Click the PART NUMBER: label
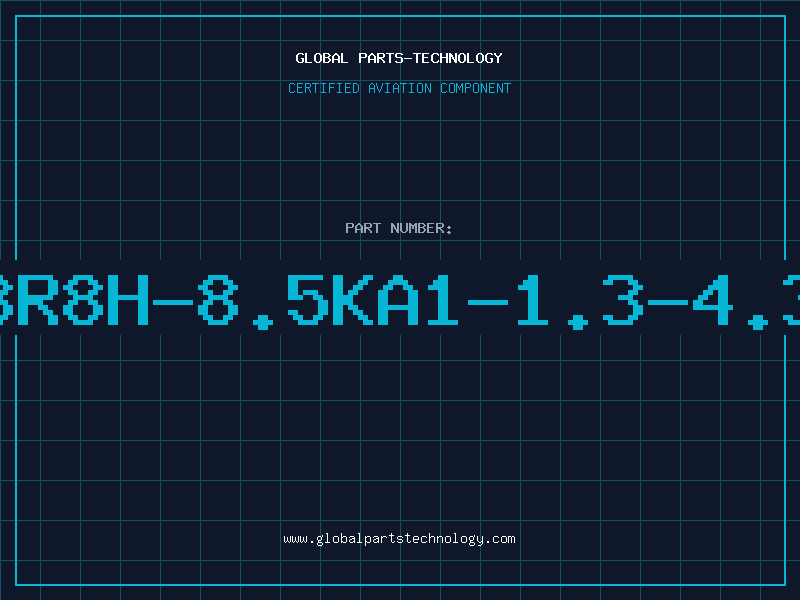Image resolution: width=800 pixels, height=600 pixels. tap(399, 228)
